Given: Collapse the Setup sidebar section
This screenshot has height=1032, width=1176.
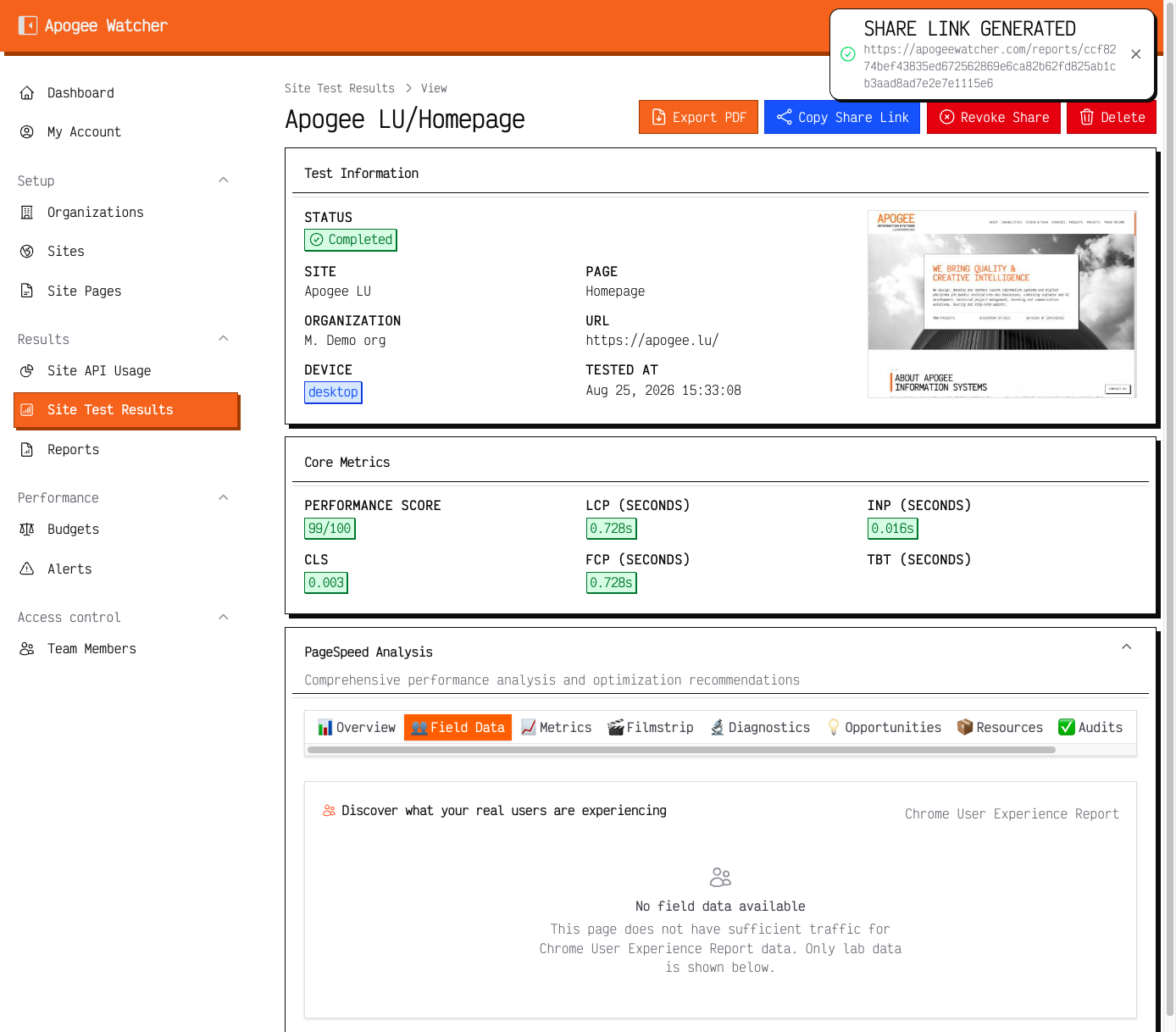Looking at the screenshot, I should pos(224,180).
